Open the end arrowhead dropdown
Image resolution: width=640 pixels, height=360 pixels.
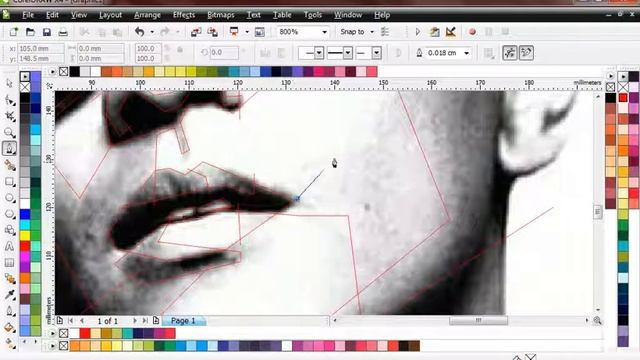[376, 53]
